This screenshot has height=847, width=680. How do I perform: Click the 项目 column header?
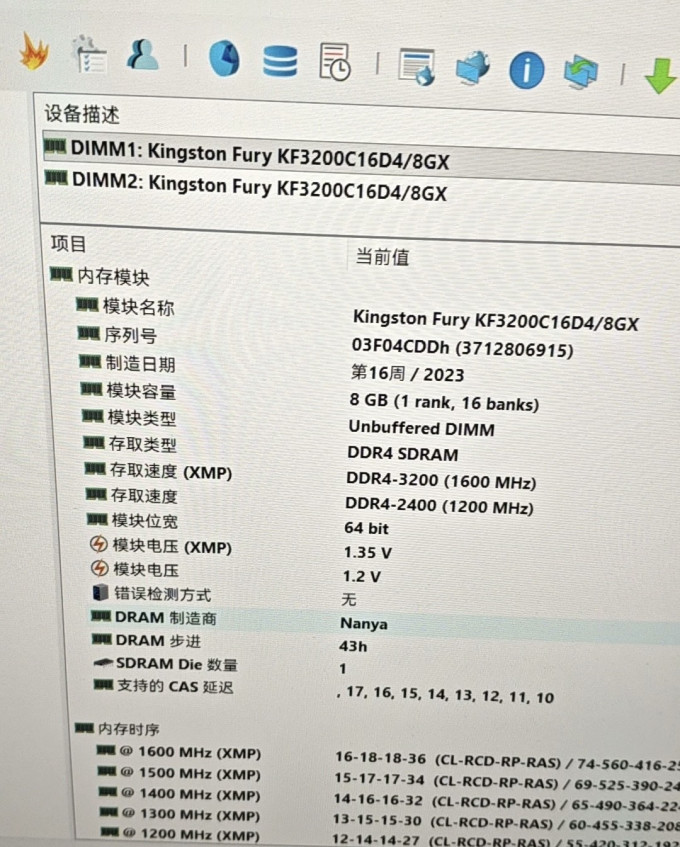tap(69, 244)
